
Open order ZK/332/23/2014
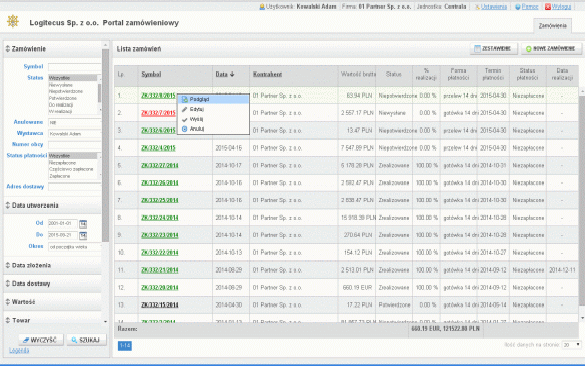coord(160,235)
